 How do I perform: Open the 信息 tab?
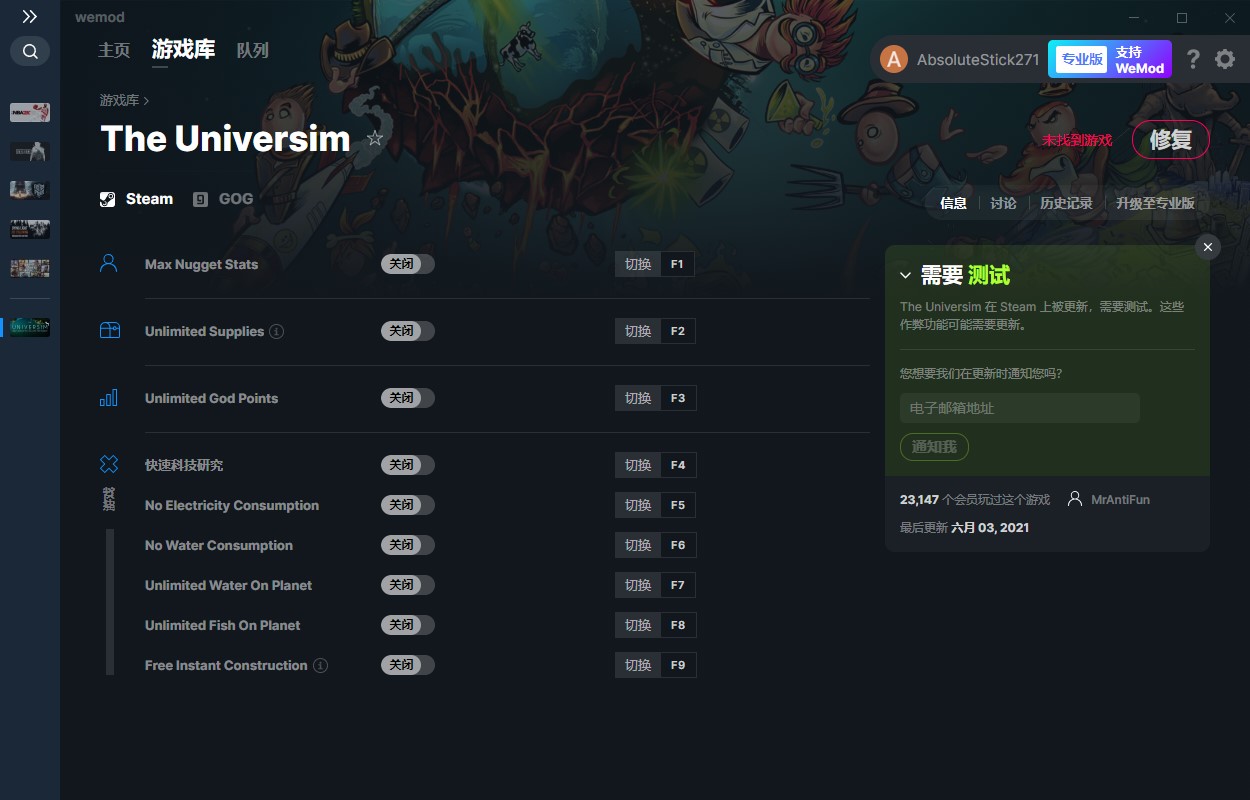953,203
